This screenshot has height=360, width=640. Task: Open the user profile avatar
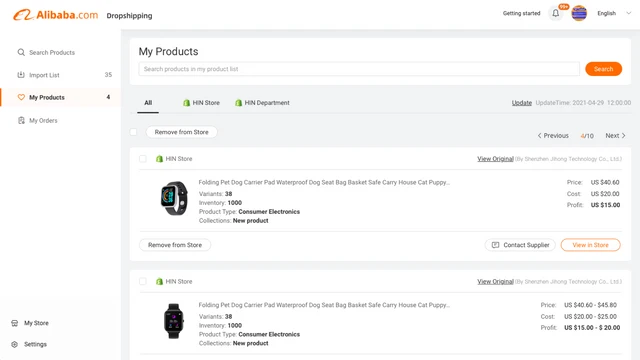tap(579, 13)
